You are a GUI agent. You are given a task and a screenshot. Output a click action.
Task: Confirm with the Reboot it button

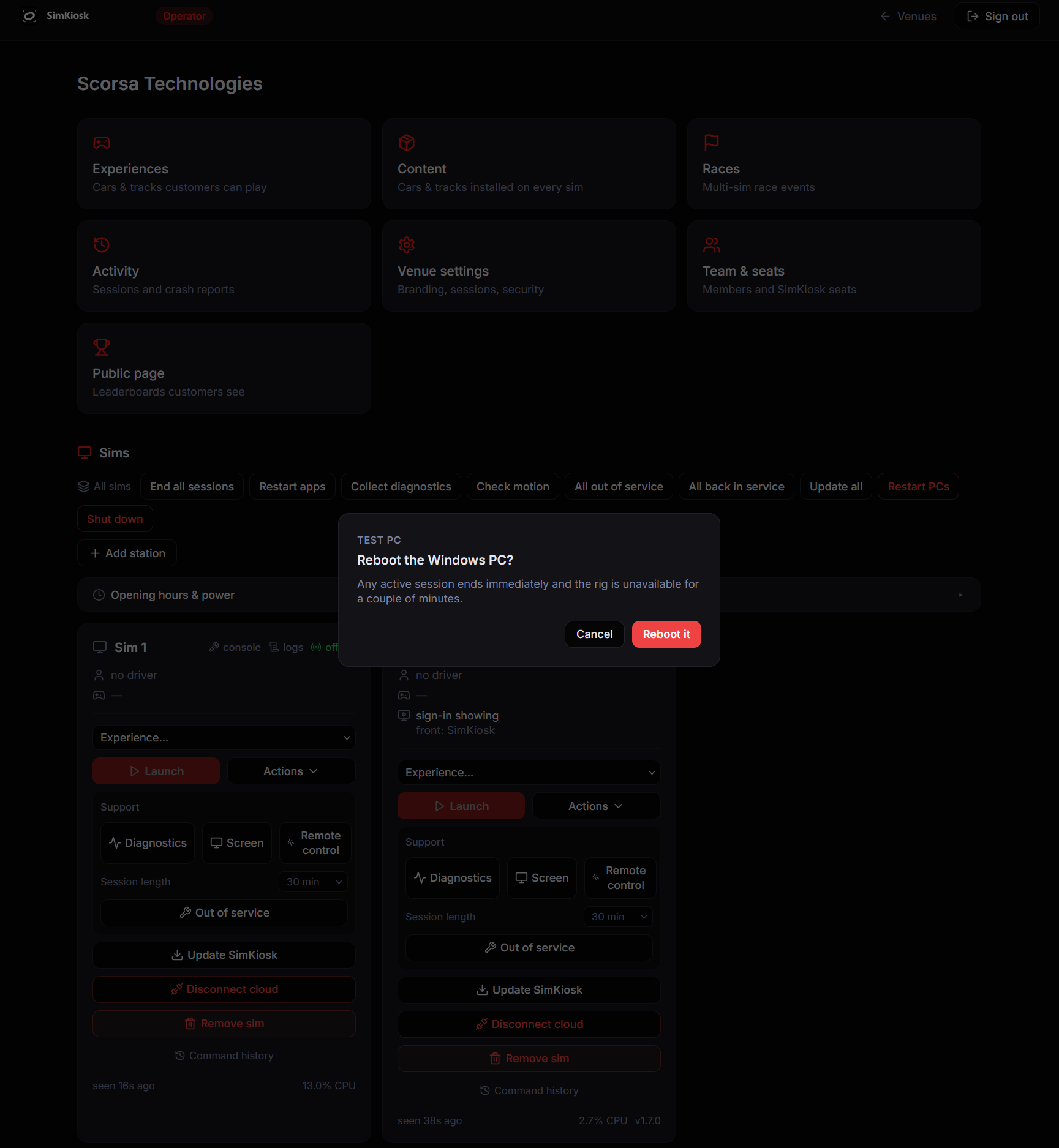[x=666, y=634]
